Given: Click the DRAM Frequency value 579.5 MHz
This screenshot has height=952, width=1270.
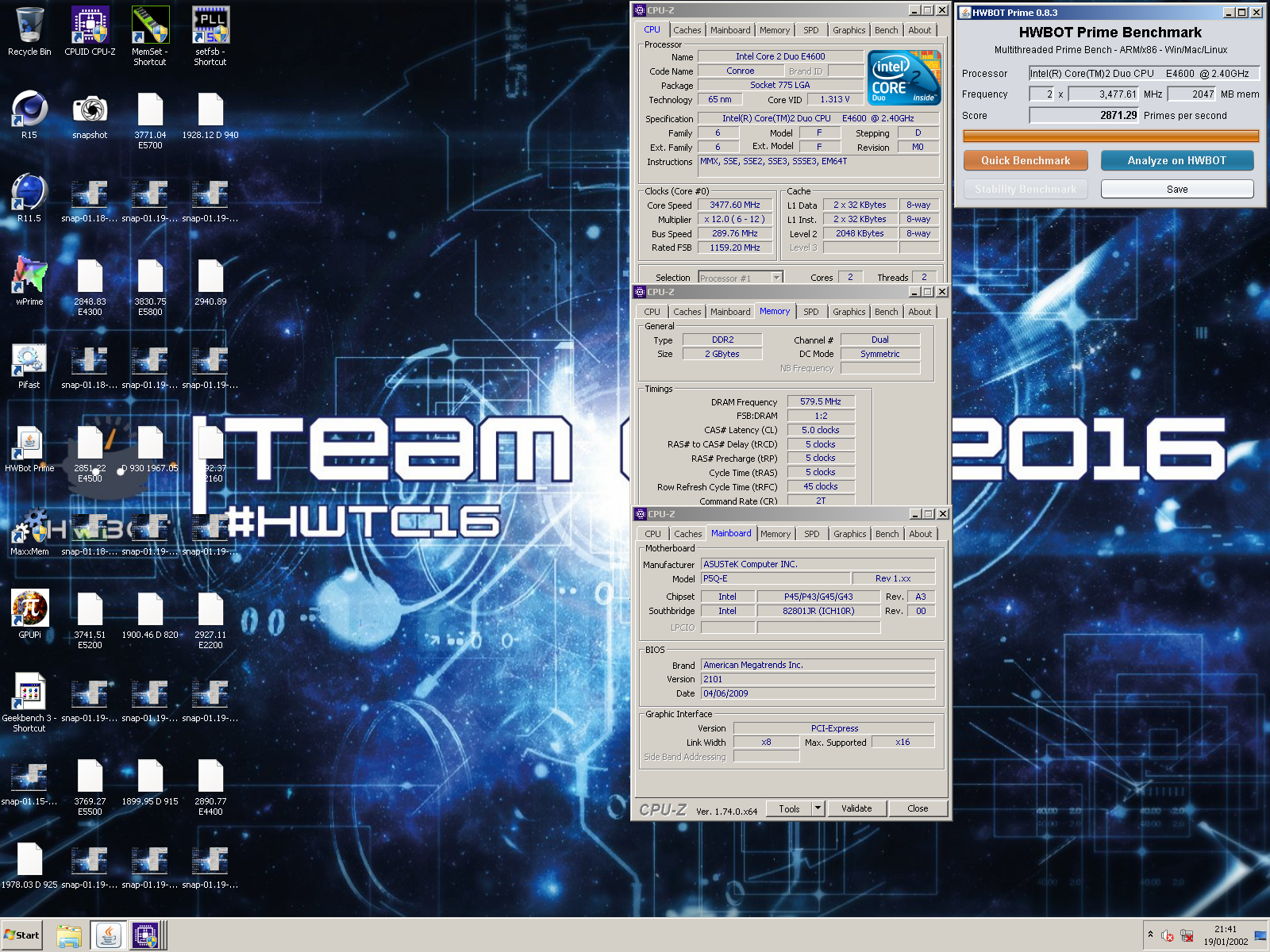Looking at the screenshot, I should tap(821, 401).
